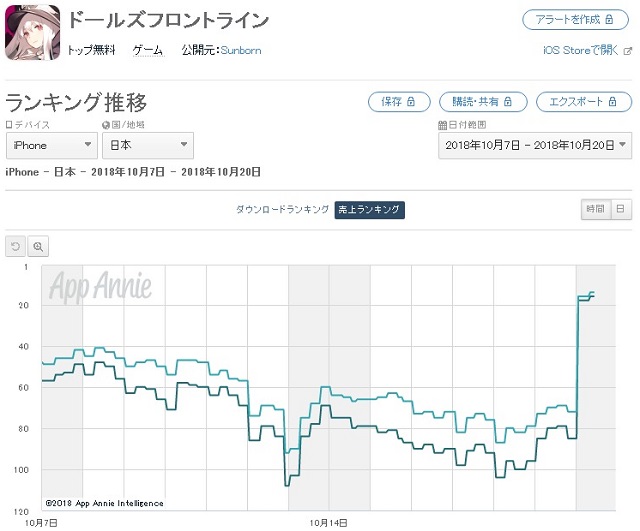
Task: Click the chart reset (undo) icon
Action: point(16,247)
